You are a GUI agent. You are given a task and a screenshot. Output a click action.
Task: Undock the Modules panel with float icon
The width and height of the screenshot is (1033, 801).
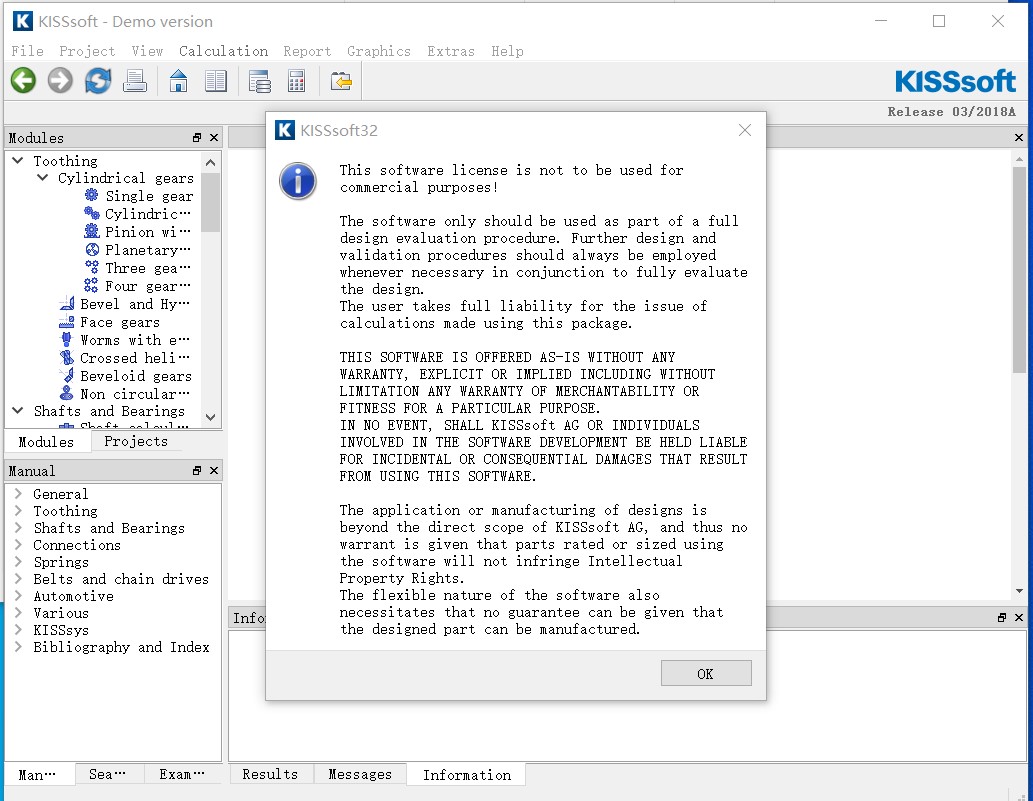point(196,138)
